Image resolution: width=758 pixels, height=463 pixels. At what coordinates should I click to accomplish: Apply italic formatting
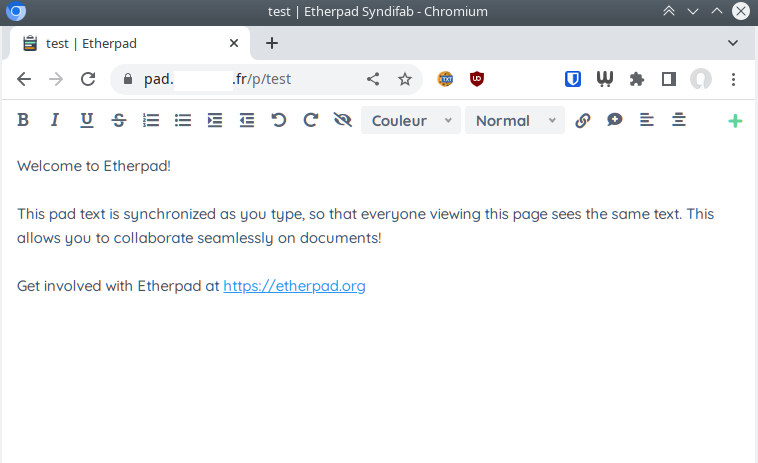tap(55, 120)
